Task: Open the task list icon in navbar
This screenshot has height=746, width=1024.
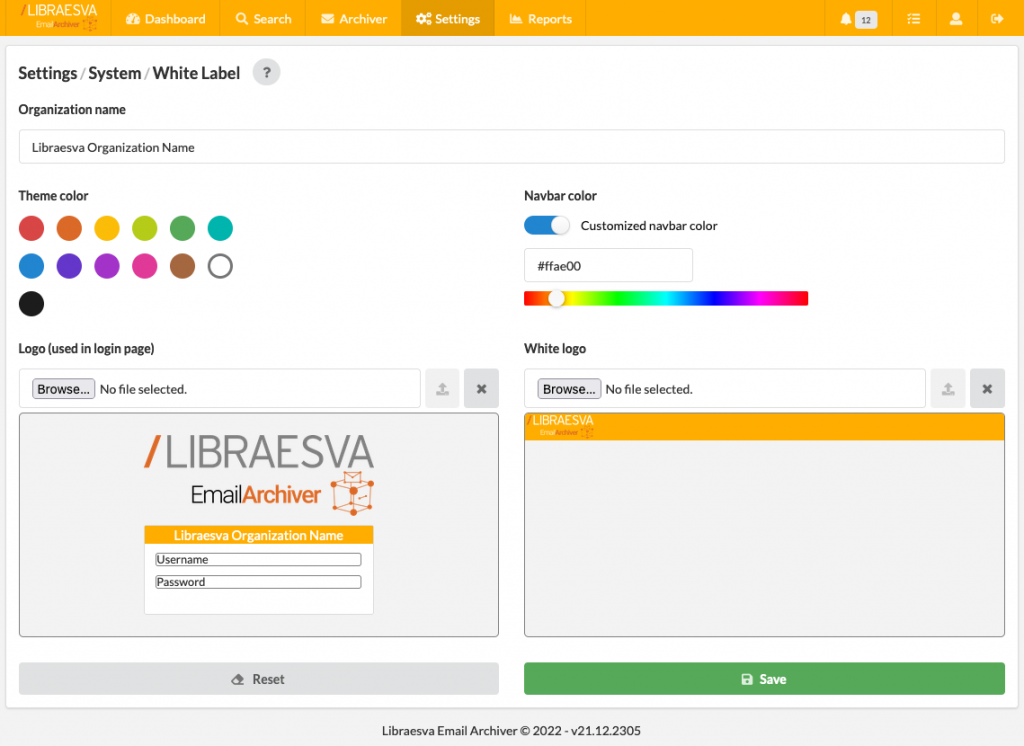Action: (x=914, y=19)
